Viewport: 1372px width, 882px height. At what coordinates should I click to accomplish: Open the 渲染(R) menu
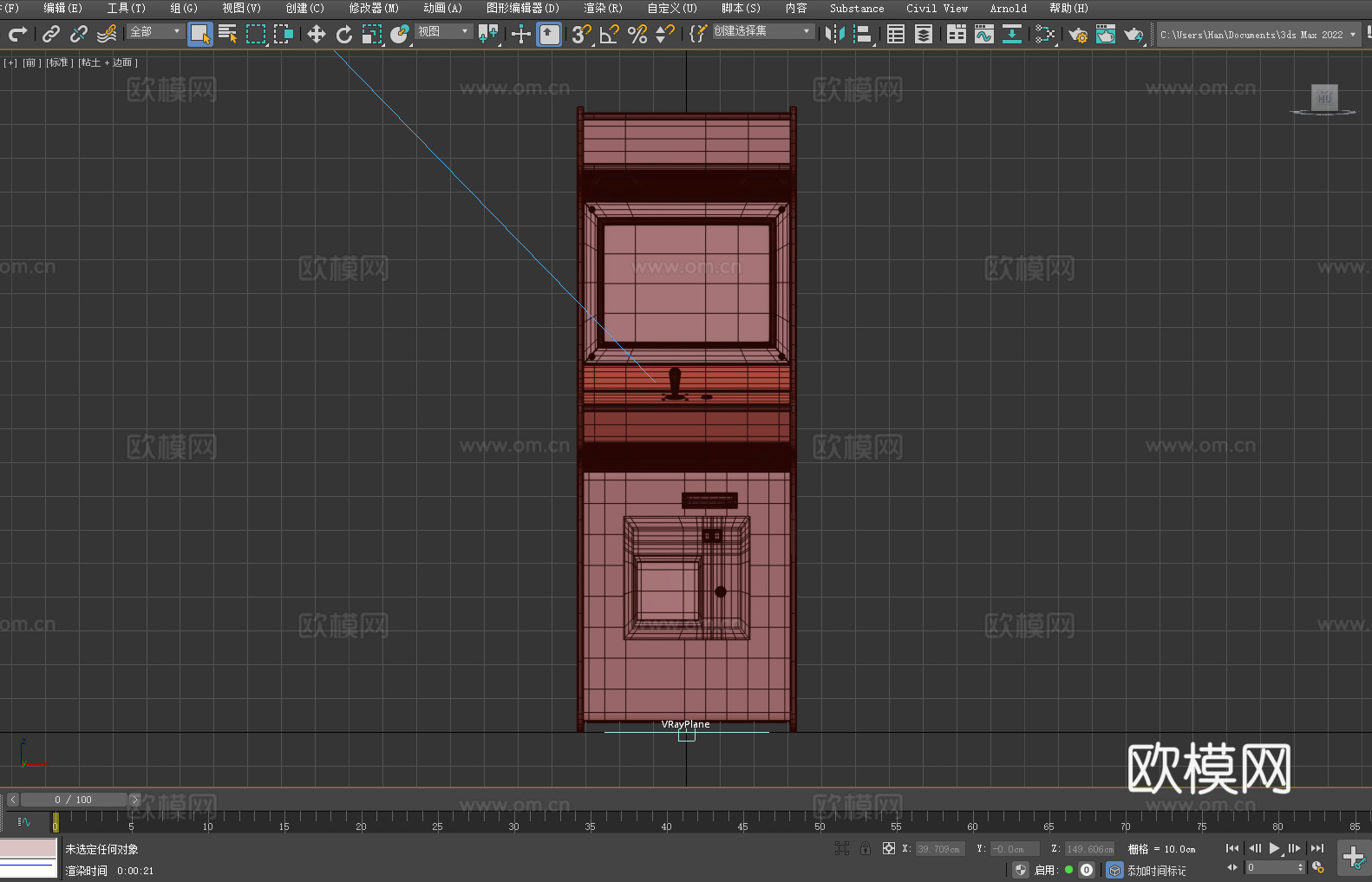click(603, 8)
